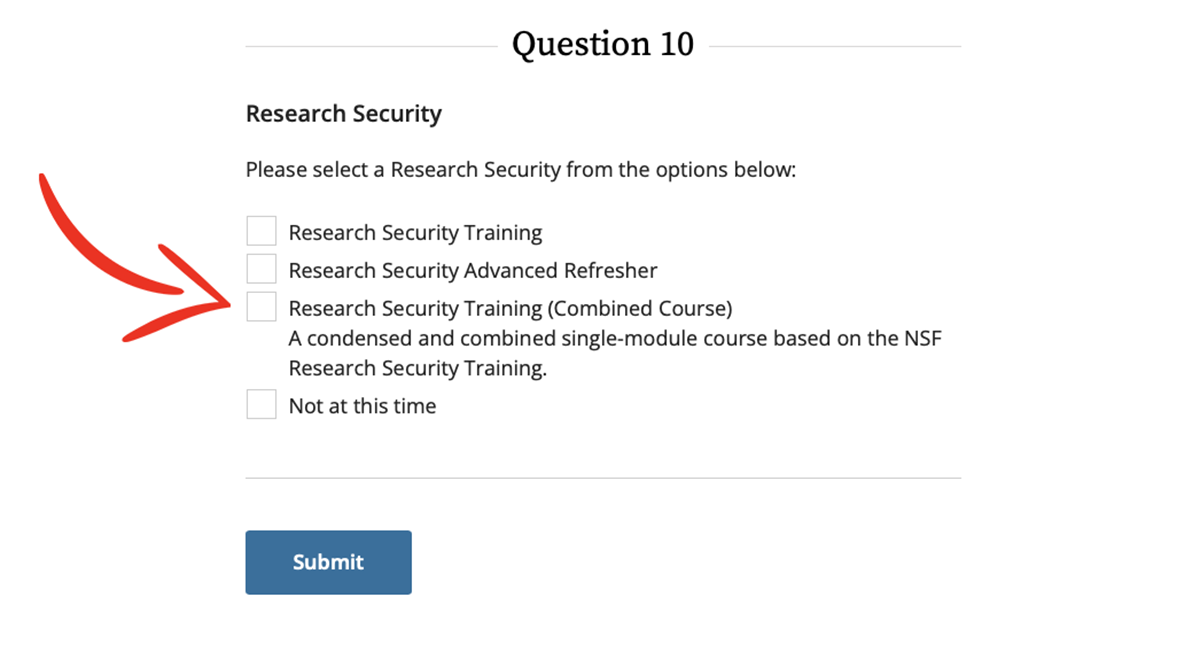Check the Research Security Training checkbox

click(261, 231)
